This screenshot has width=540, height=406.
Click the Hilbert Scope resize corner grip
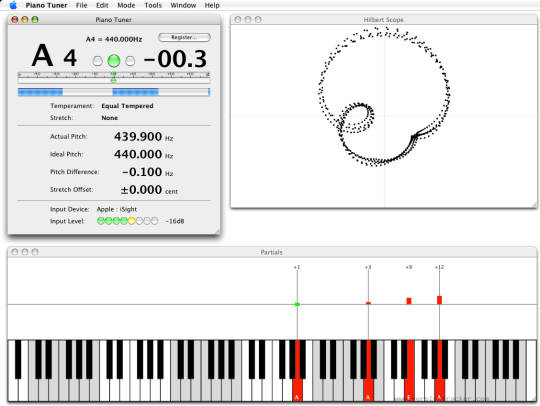pos(534,205)
